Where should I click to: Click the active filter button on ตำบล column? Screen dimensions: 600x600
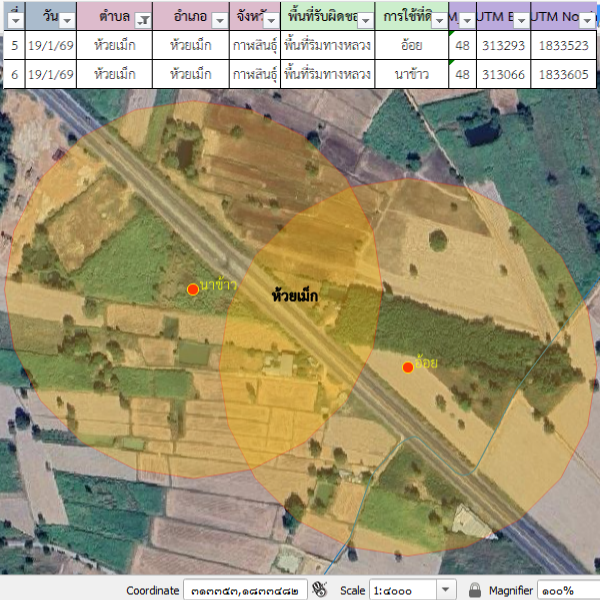coord(143,21)
